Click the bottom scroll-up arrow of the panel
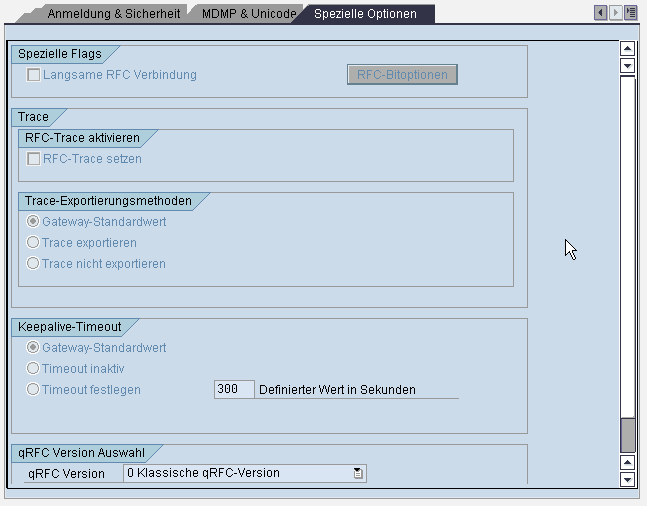 (x=628, y=462)
